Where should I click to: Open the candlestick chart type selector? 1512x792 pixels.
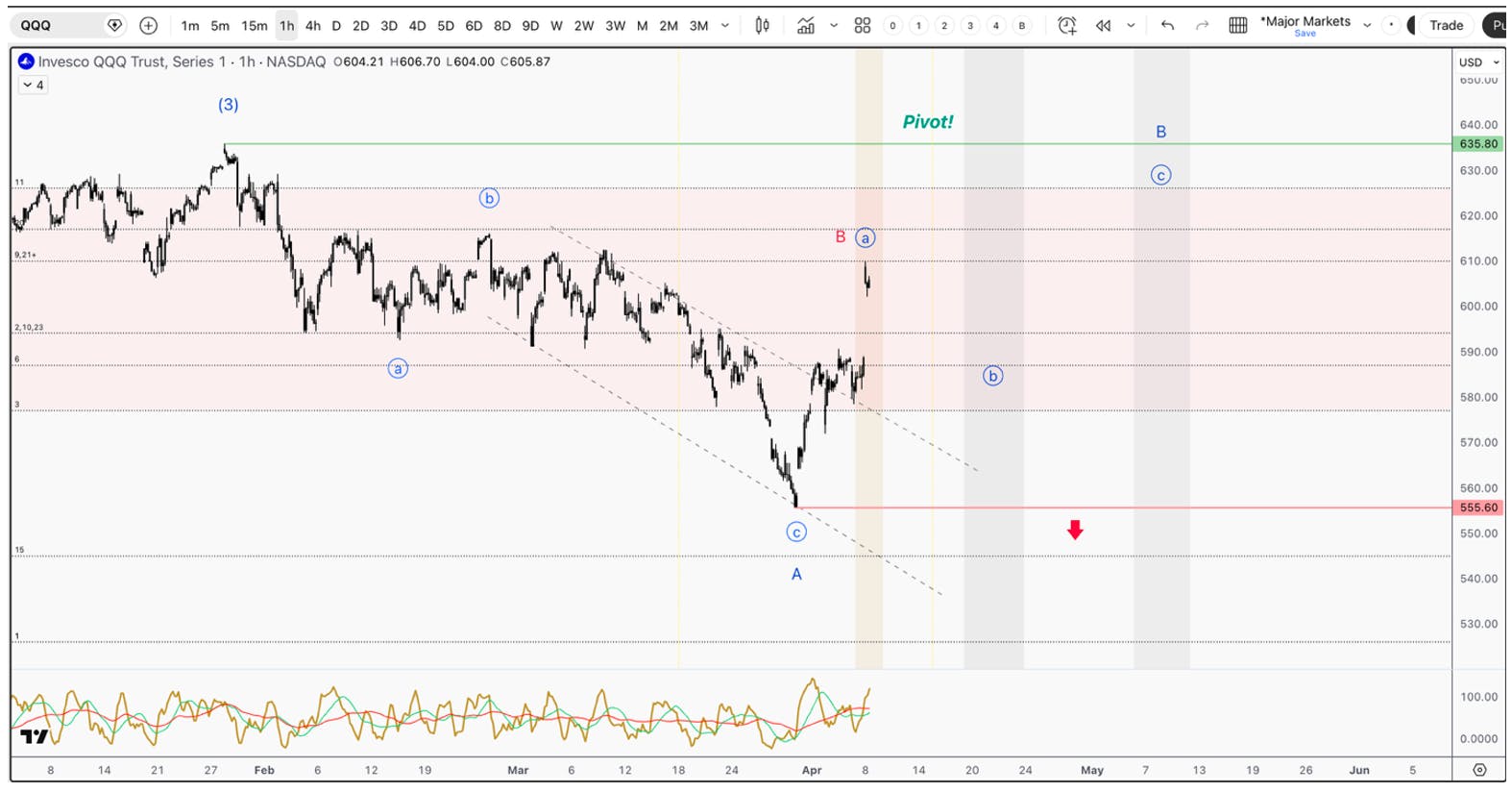point(763,26)
